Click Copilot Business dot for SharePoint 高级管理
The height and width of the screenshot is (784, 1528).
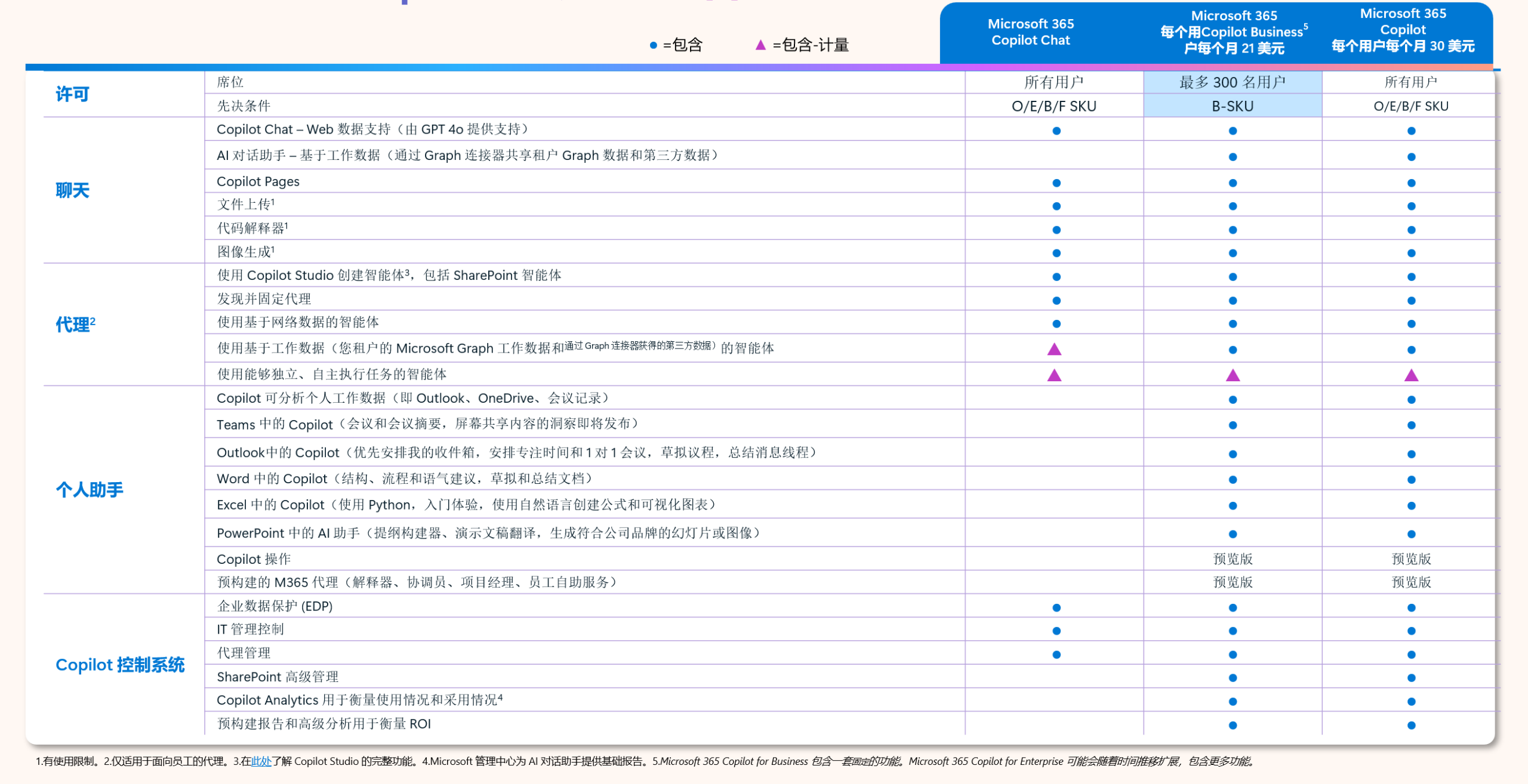(1233, 678)
